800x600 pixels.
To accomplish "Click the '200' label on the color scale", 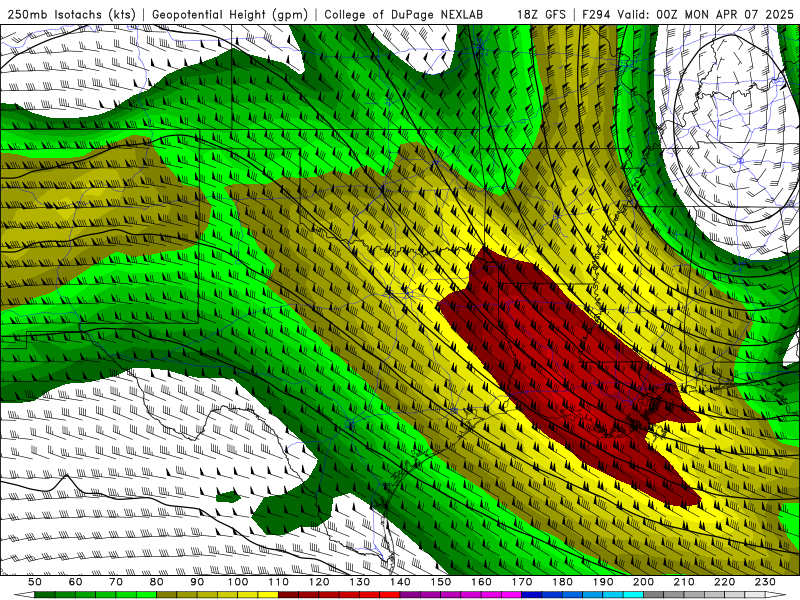I will [x=643, y=582].
